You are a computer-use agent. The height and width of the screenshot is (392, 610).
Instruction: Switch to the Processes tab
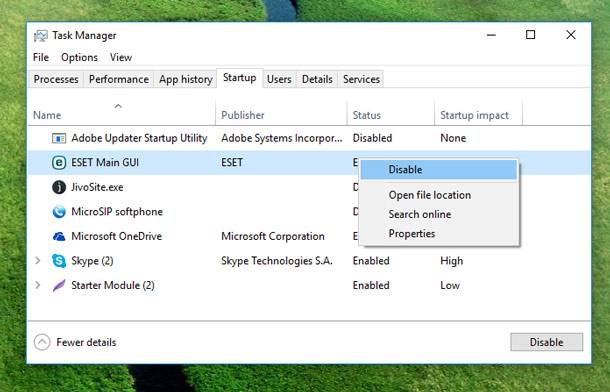coord(56,79)
